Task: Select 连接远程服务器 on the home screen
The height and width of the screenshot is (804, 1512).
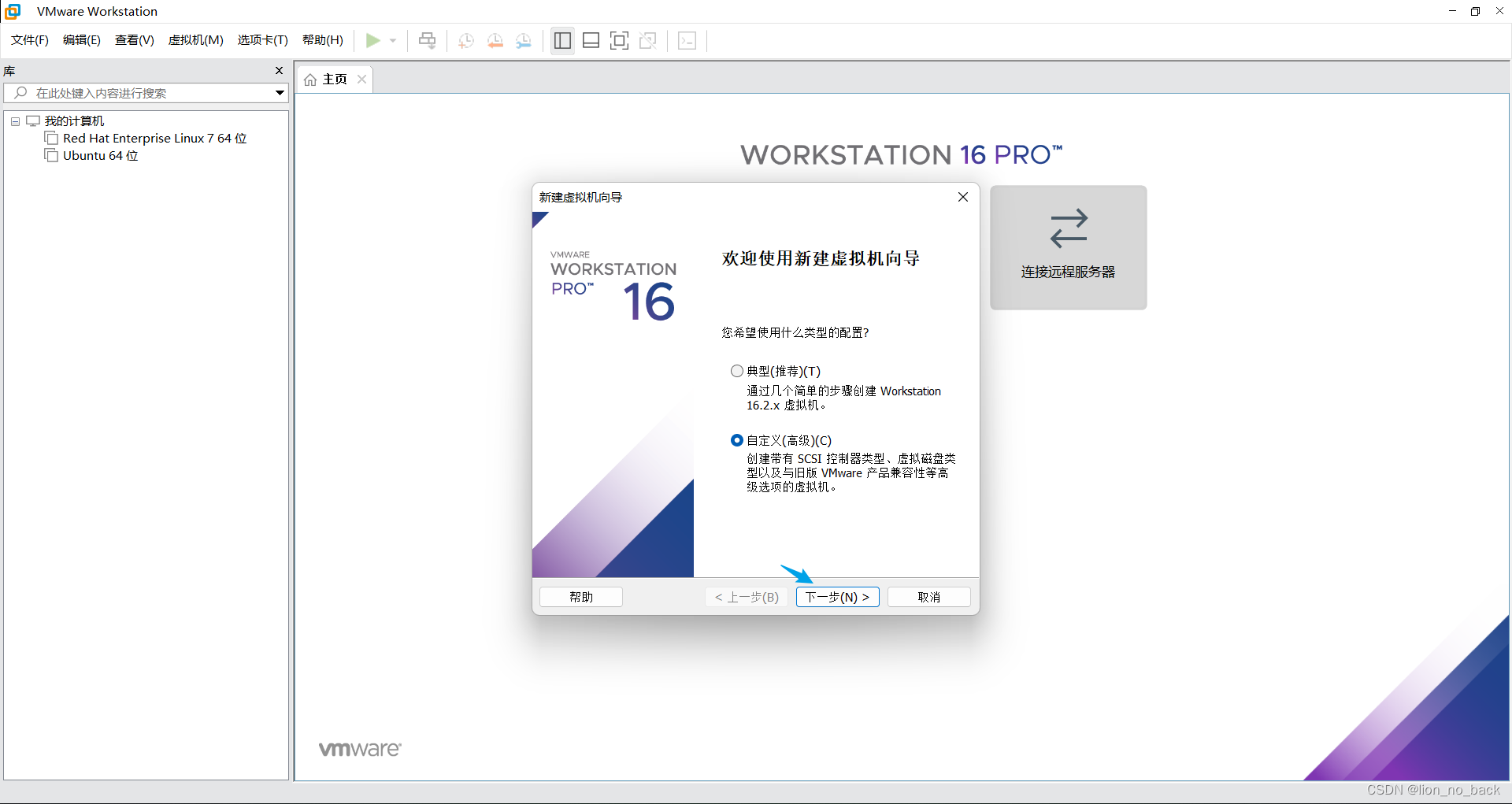Action: pyautogui.click(x=1068, y=246)
